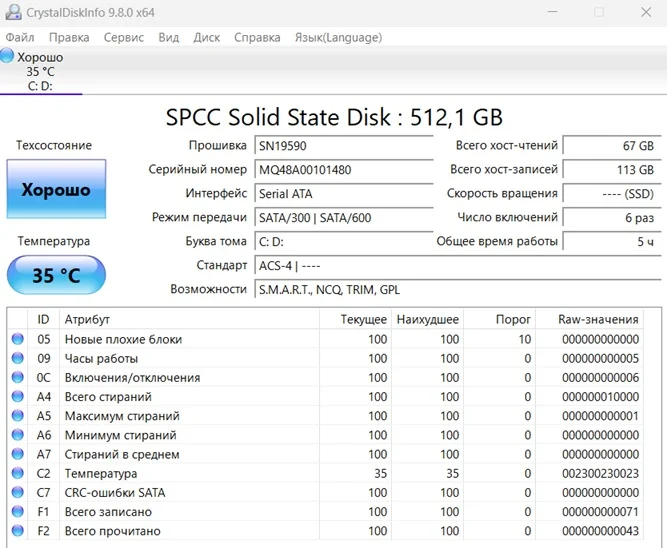667x548 pixels.
Task: Close the CrystalDiskInfo window
Action: pyautogui.click(x=646, y=12)
